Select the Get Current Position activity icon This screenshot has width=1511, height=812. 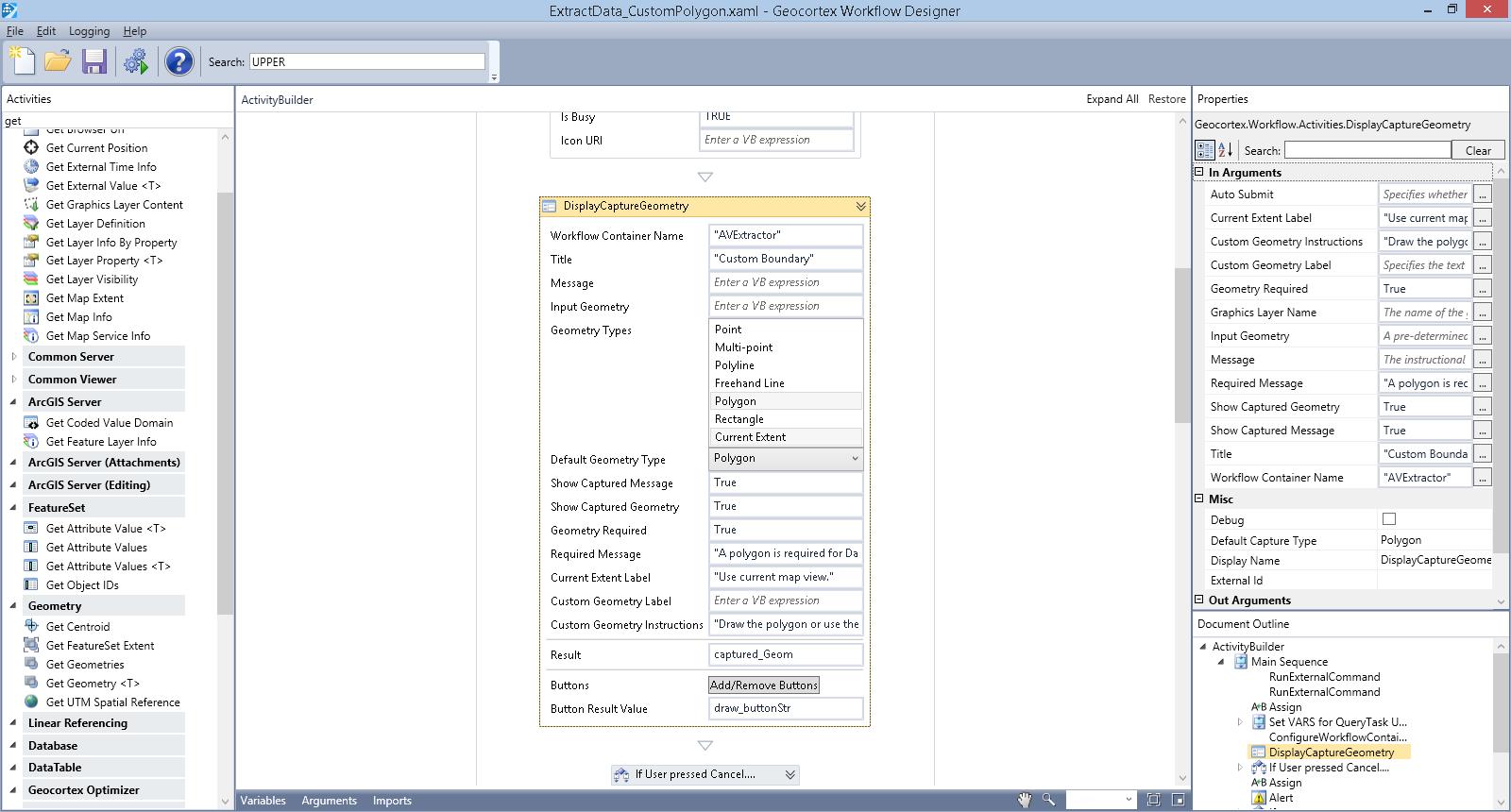pos(31,147)
